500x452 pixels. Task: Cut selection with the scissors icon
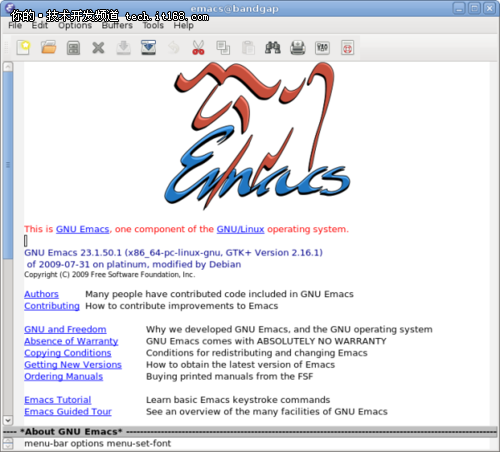coord(198,48)
